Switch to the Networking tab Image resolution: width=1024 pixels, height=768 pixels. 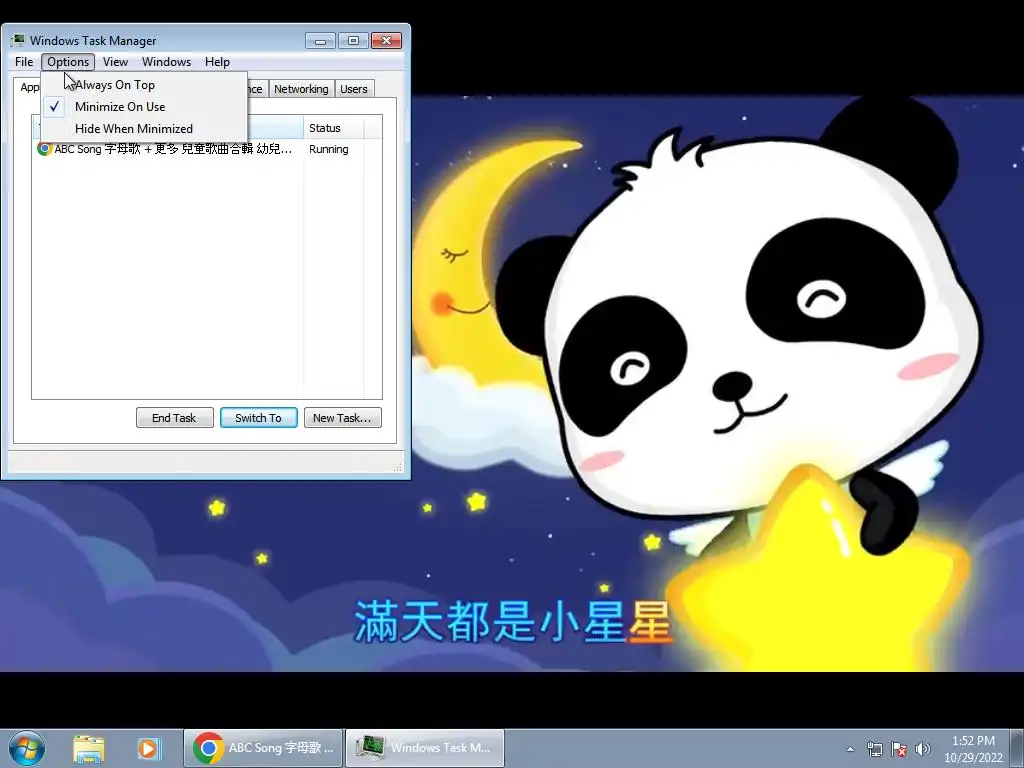click(x=301, y=89)
